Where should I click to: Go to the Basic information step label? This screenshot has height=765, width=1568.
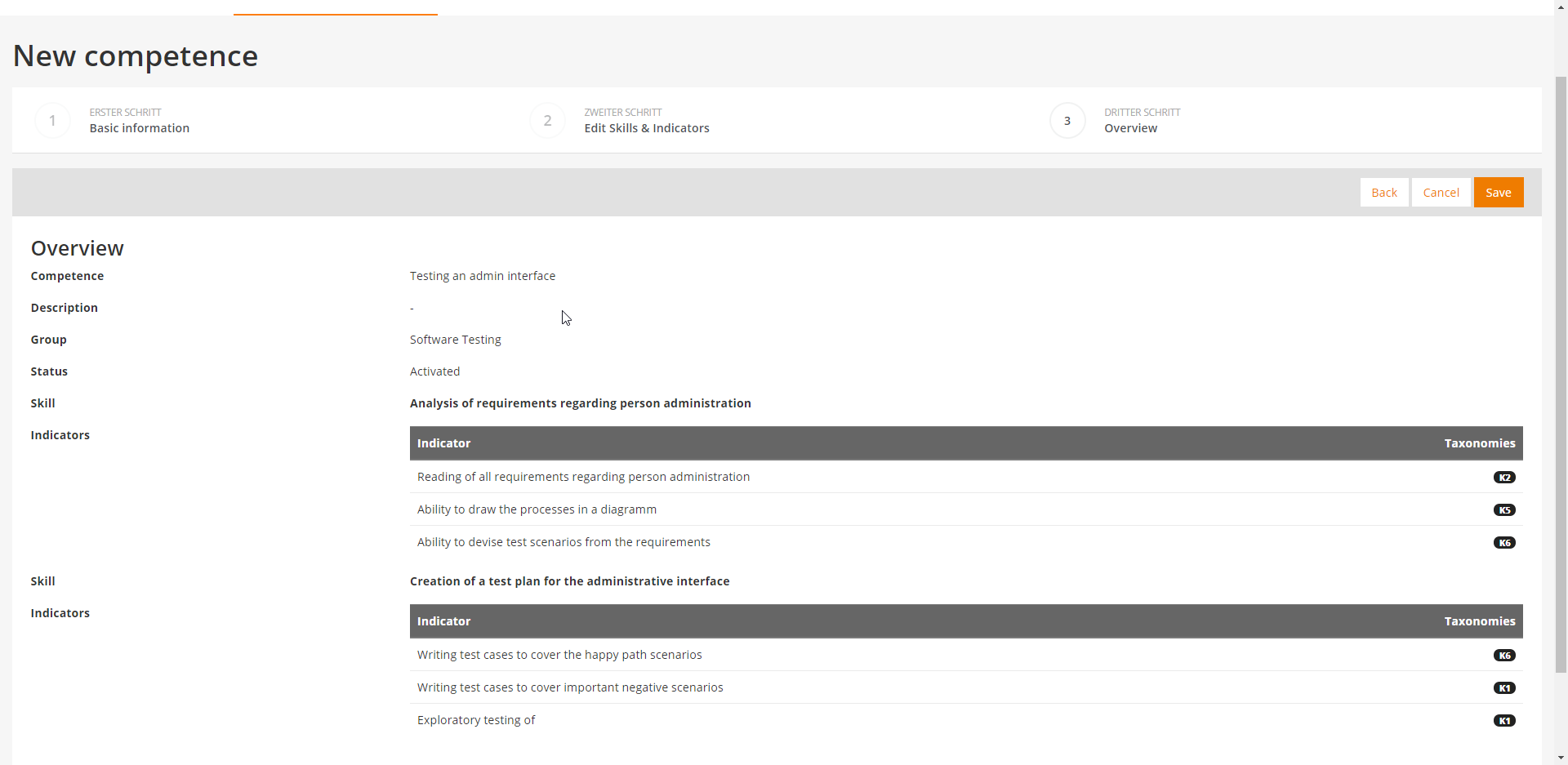139,128
